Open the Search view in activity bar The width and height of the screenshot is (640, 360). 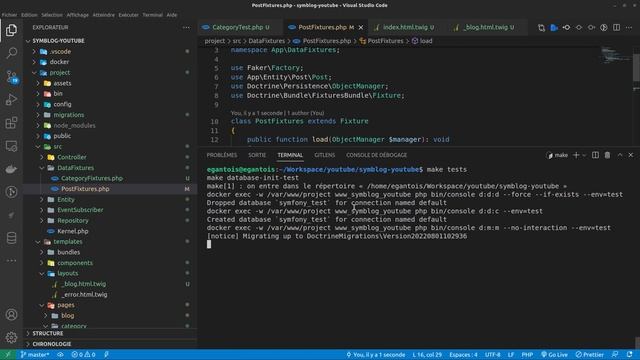[11, 53]
